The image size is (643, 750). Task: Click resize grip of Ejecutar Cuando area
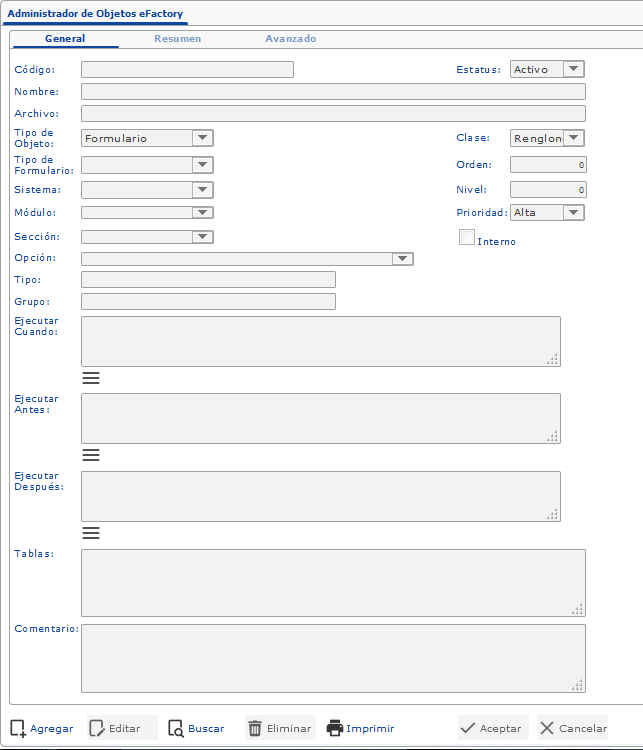click(553, 359)
